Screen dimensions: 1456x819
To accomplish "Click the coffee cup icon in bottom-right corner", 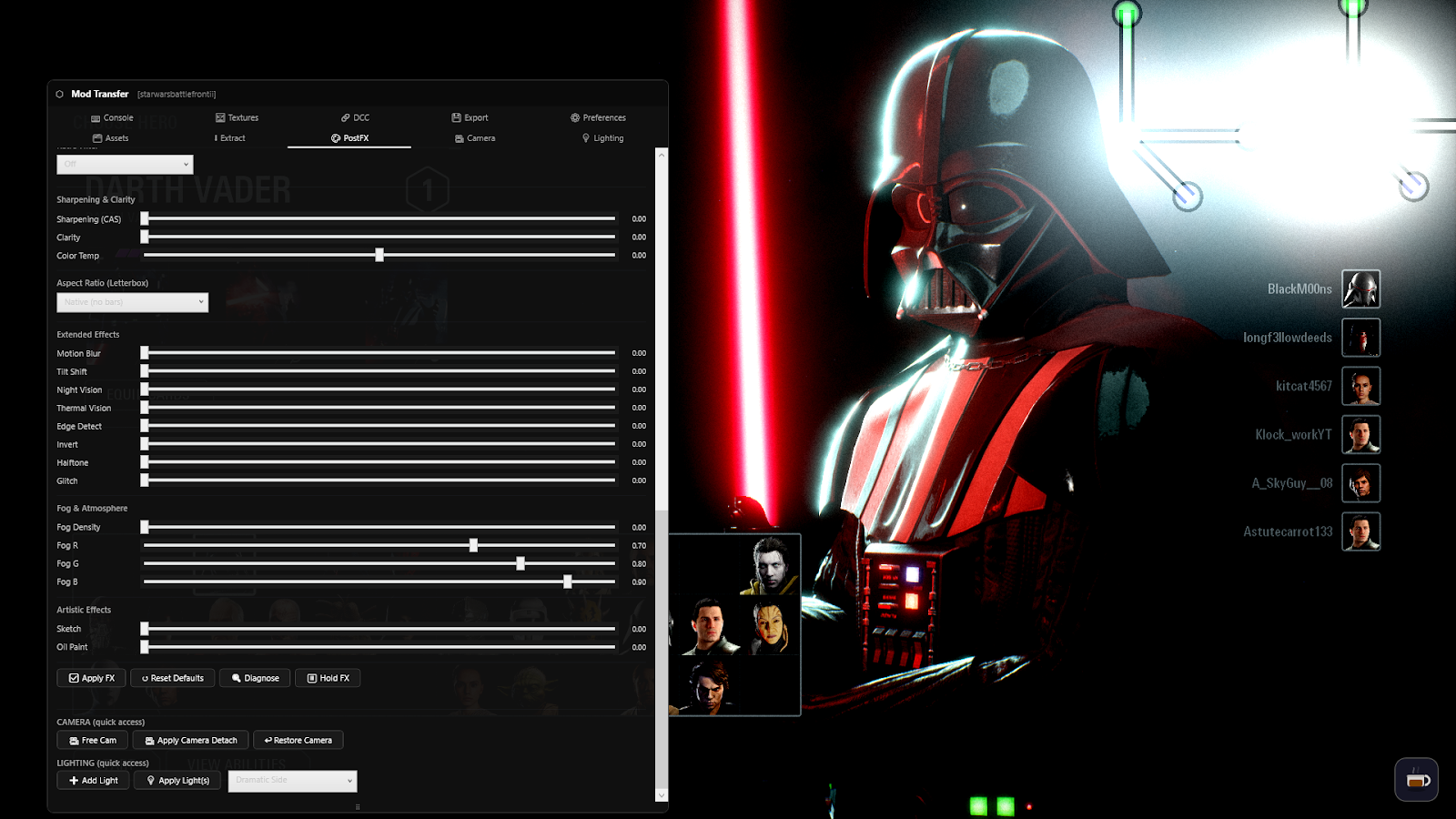I will click(x=1416, y=779).
